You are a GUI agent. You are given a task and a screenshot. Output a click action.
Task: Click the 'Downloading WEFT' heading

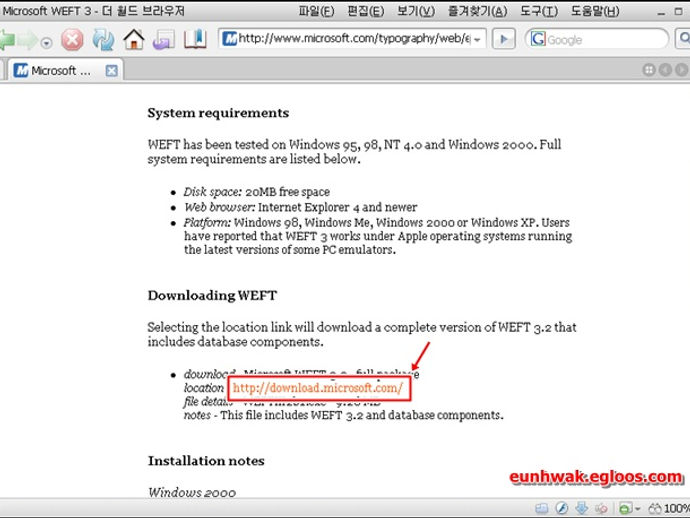(x=212, y=295)
